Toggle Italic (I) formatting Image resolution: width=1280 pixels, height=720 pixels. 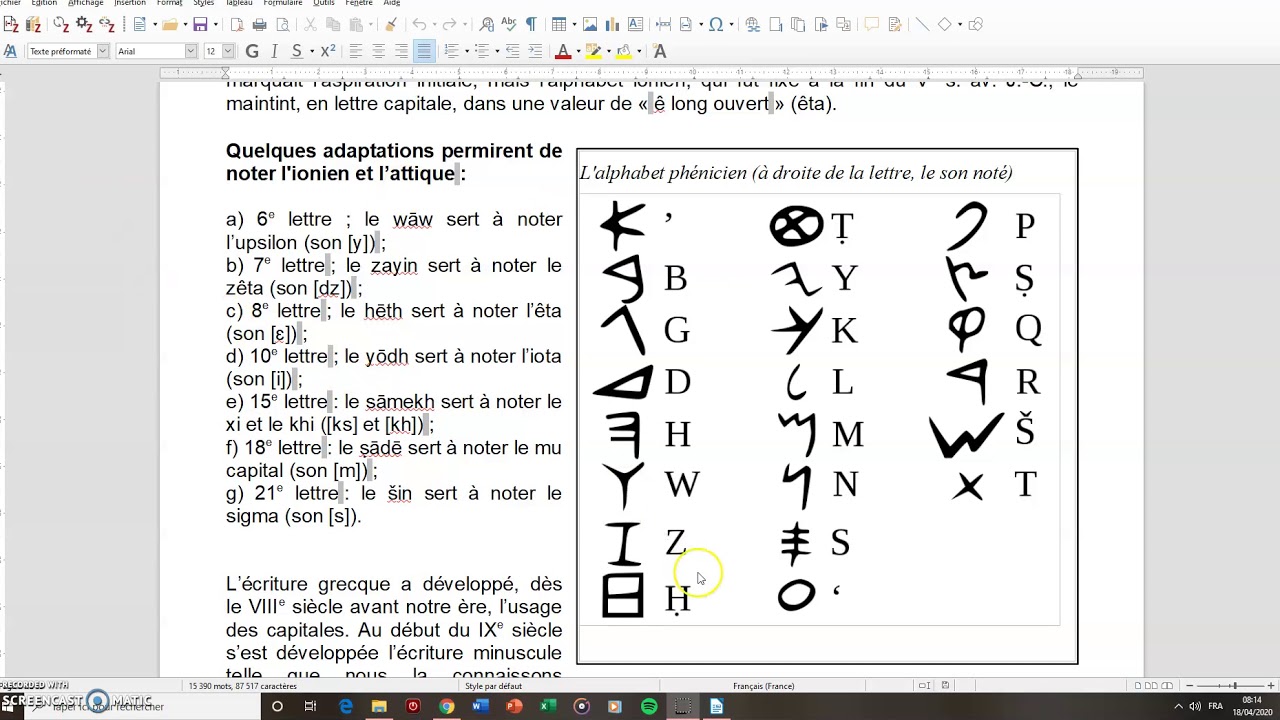(x=274, y=51)
